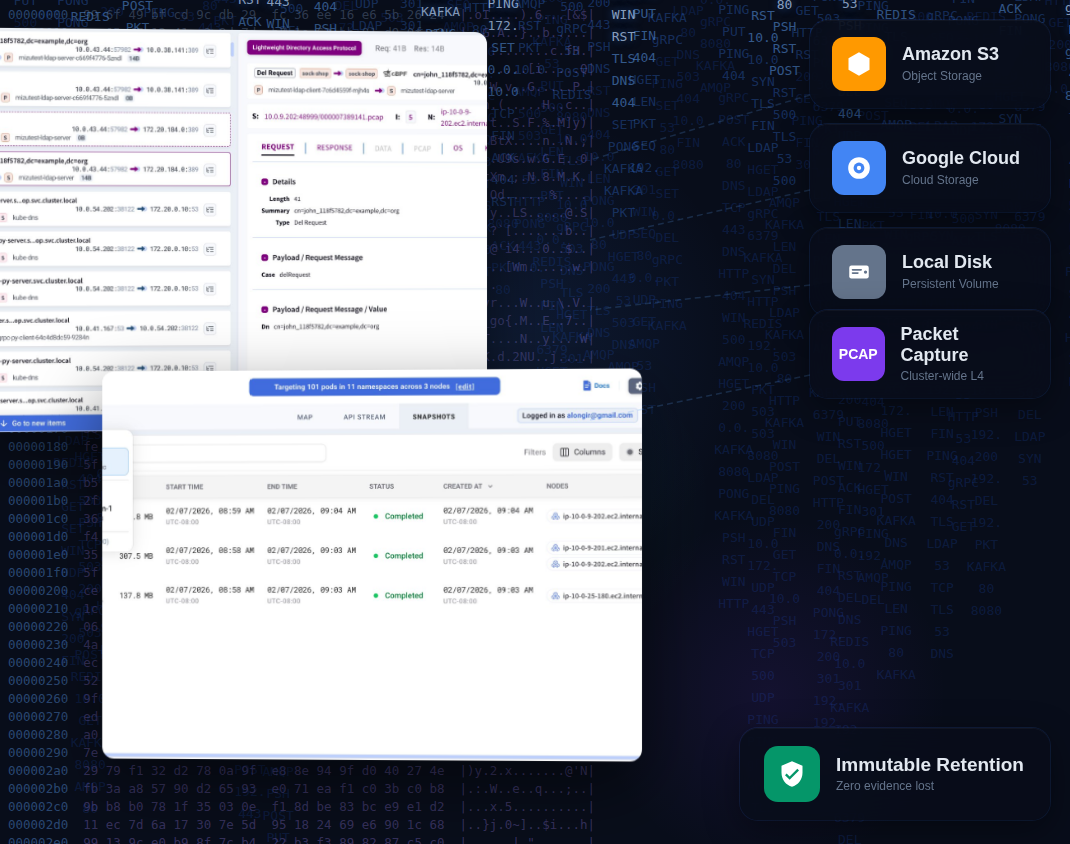
Task: Open details icon for rver.s...op.svc.cluster.local entry
Action: point(210,209)
